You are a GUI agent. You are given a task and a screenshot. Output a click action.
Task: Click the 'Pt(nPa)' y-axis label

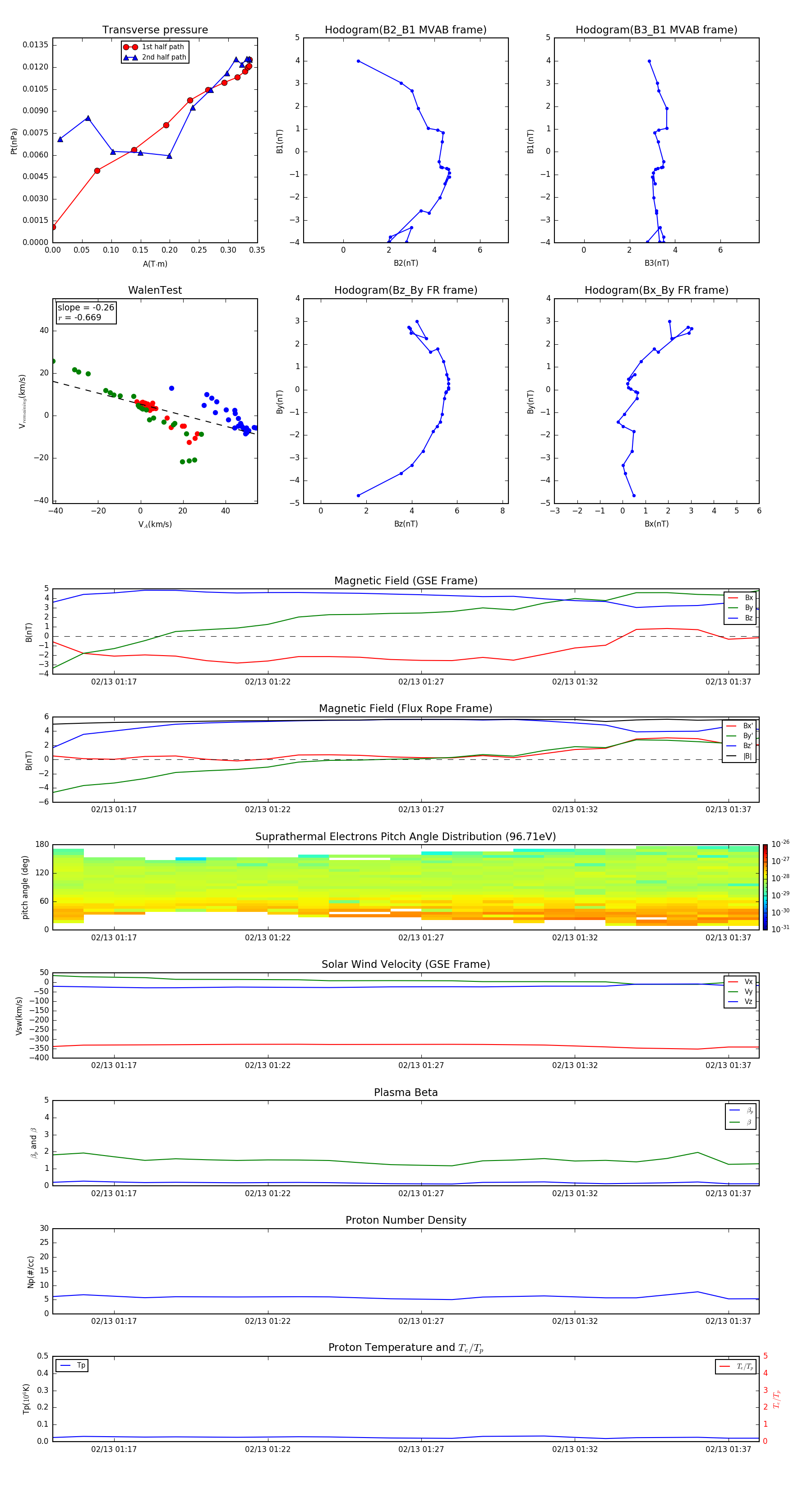14,140
